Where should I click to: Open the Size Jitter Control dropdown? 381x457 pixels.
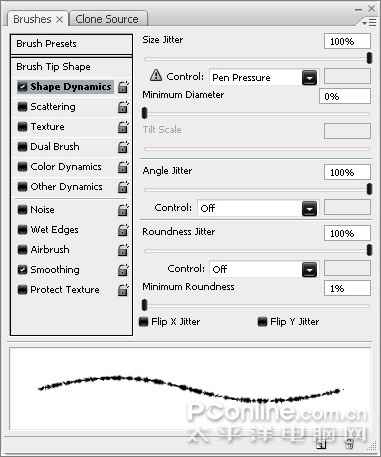(x=309, y=78)
